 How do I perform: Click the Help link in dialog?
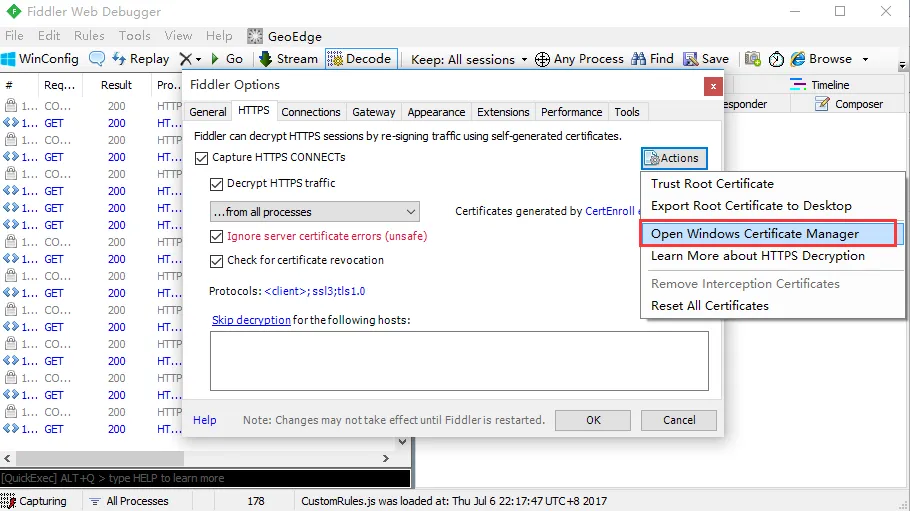click(204, 420)
